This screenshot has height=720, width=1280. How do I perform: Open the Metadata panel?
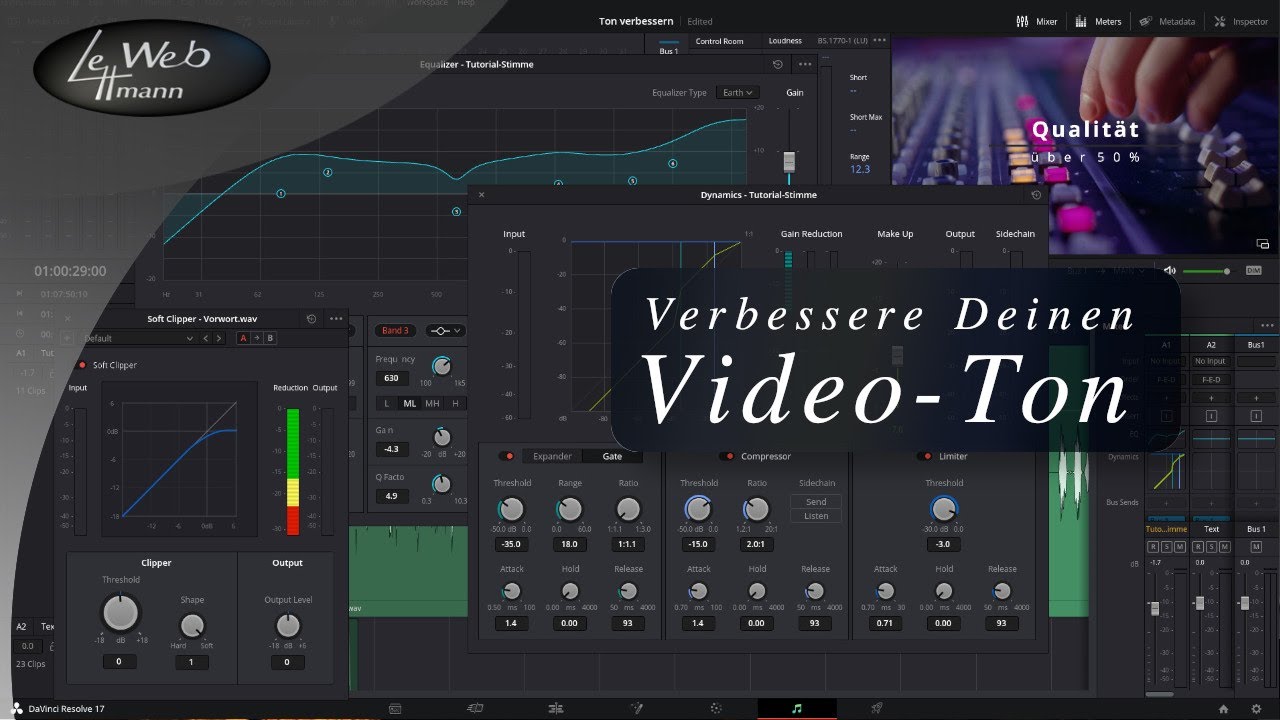[x=1167, y=21]
